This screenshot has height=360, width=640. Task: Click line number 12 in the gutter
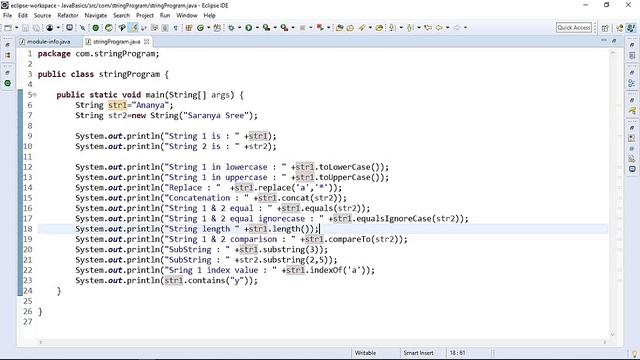tap(27, 167)
